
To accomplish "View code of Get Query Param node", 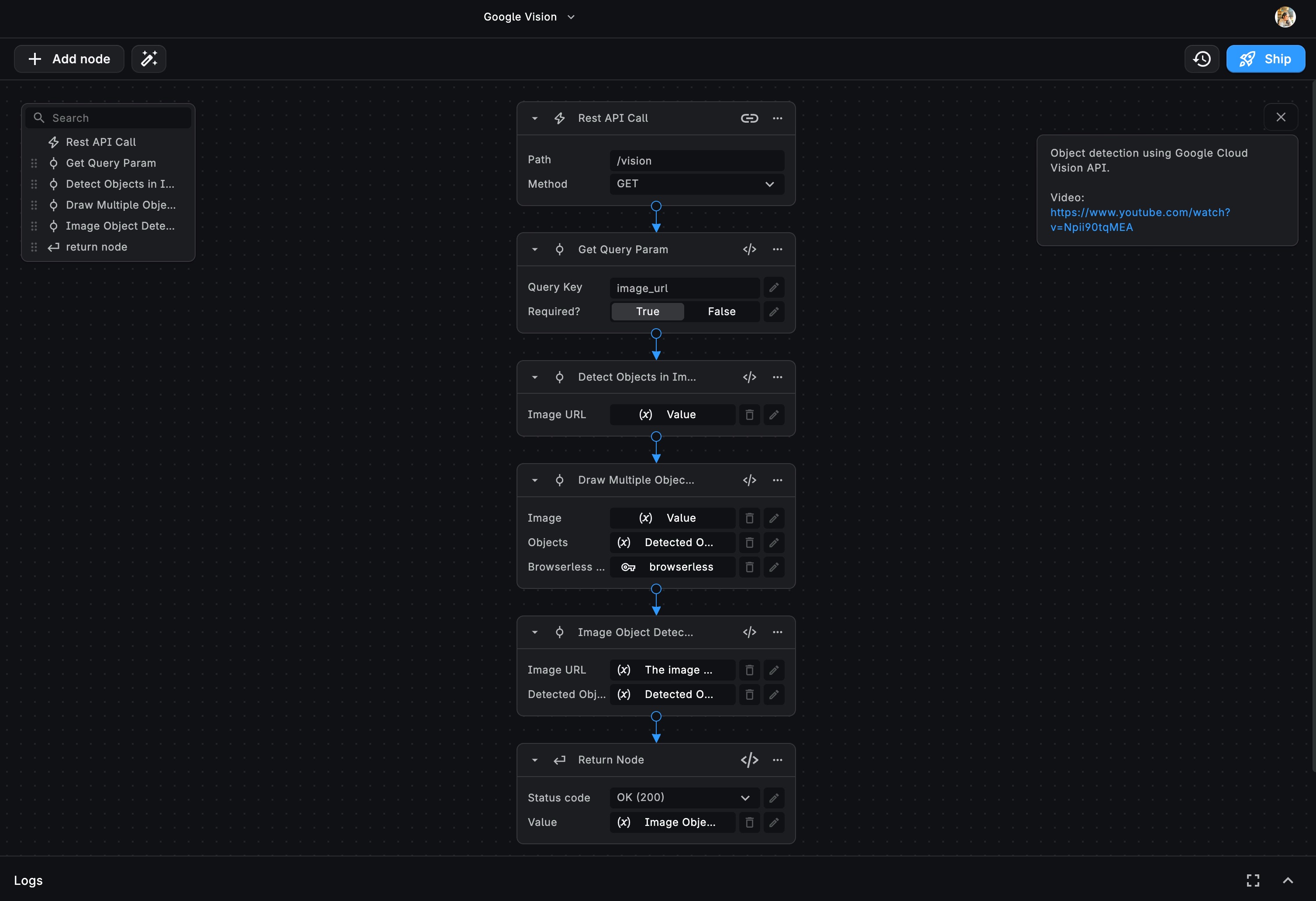I will [749, 250].
